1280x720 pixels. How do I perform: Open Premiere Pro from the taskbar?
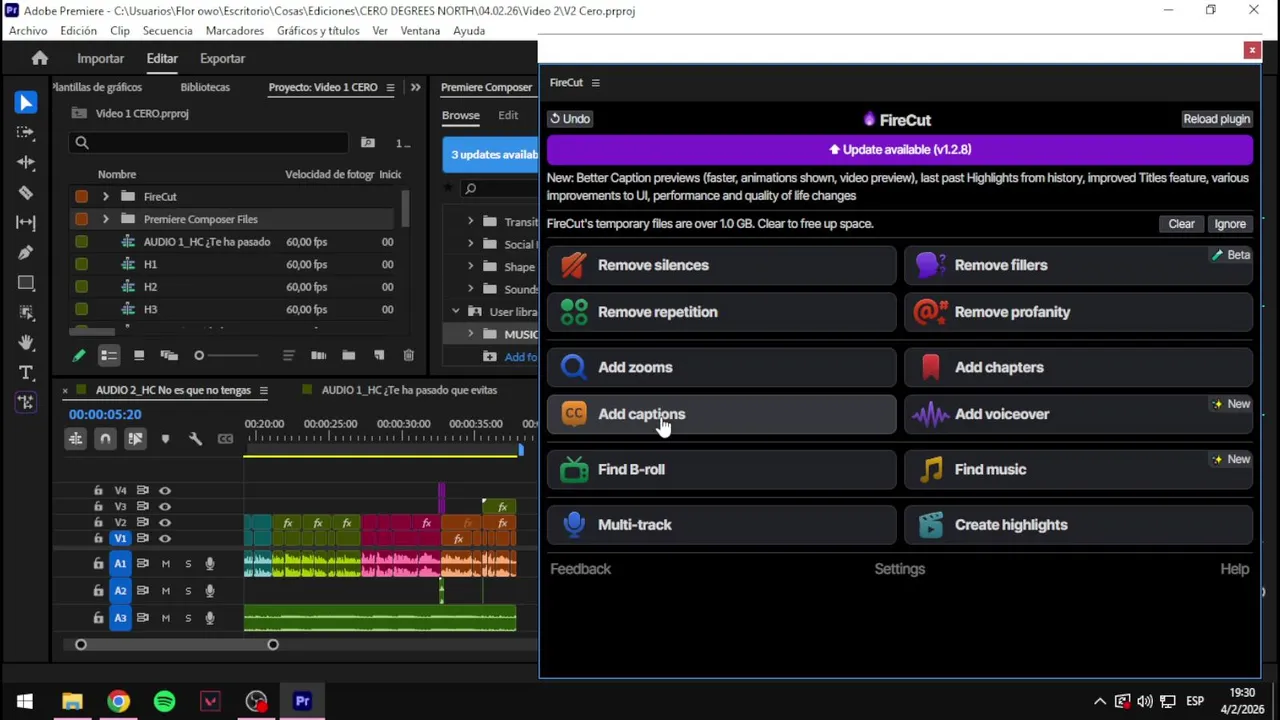[x=302, y=701]
